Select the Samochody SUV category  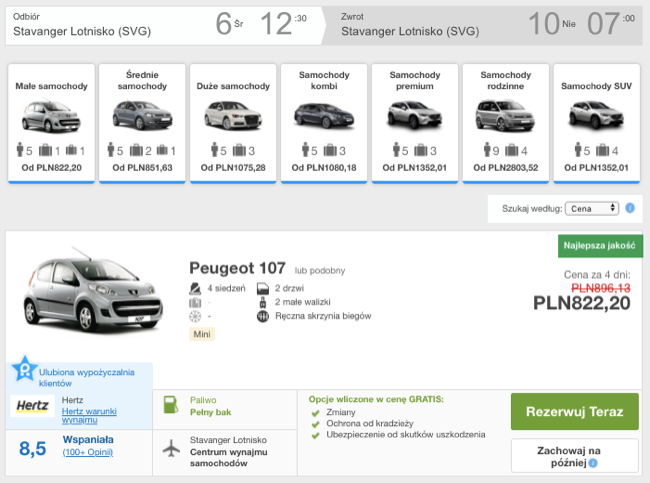pos(597,123)
